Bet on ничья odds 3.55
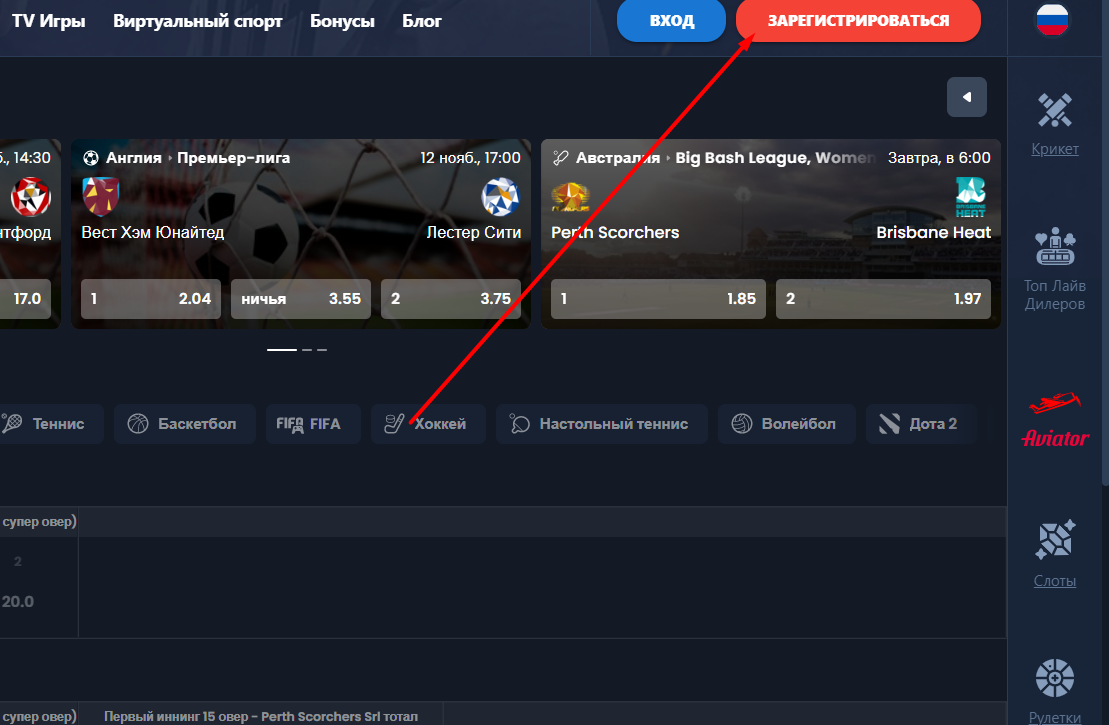This screenshot has height=725, width=1109. pos(301,298)
